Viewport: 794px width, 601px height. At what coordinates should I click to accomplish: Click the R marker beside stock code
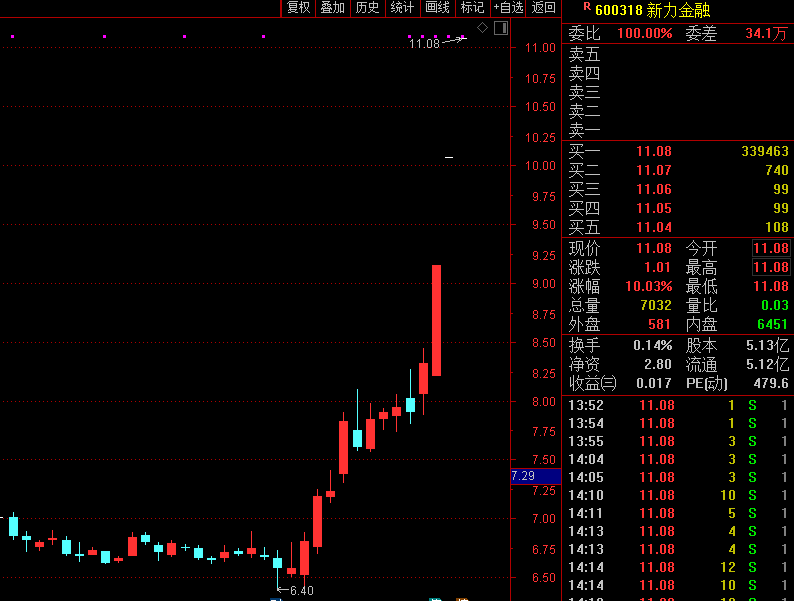coord(587,7)
